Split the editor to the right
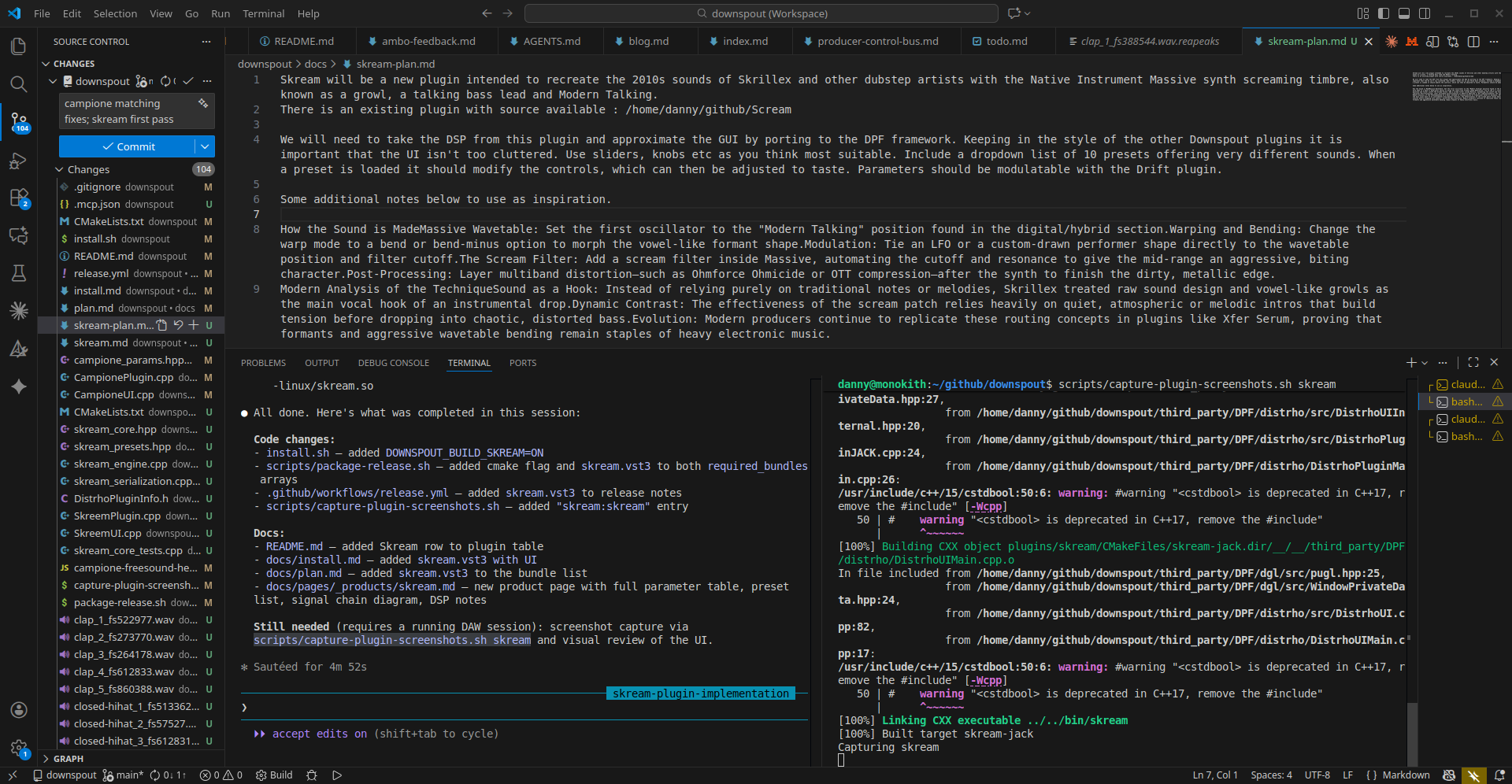This screenshot has width=1512, height=784. coord(1473,42)
